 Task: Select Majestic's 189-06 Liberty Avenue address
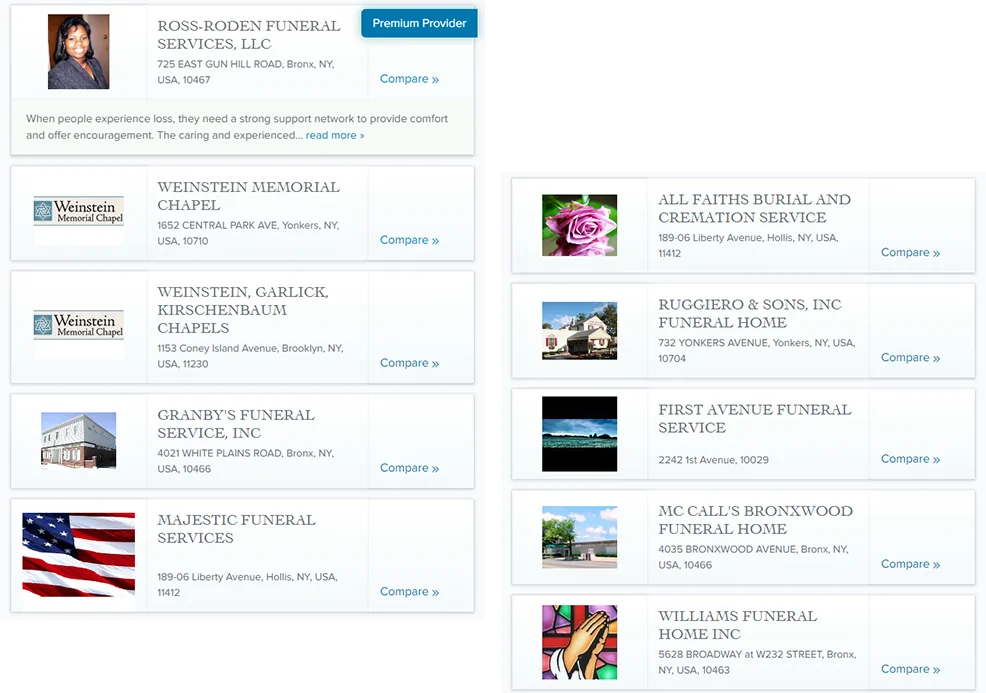point(248,584)
